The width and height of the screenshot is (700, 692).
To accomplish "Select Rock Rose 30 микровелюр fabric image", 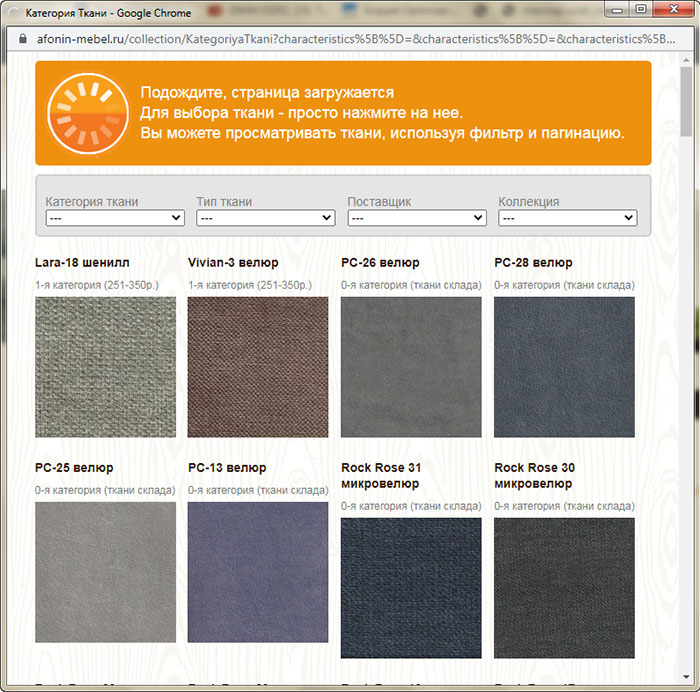I will [x=564, y=588].
